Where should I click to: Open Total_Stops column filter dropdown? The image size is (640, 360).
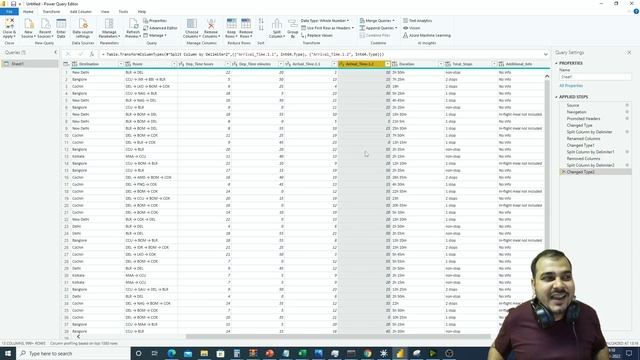pos(494,64)
